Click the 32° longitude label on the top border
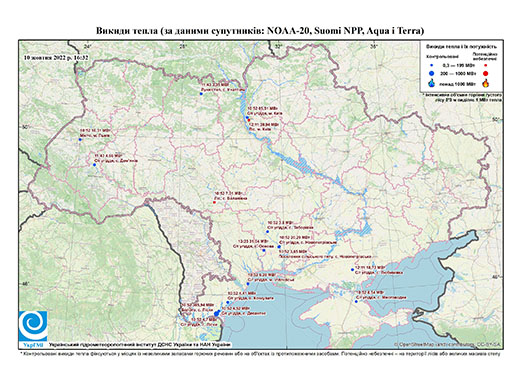 (x=278, y=46)
